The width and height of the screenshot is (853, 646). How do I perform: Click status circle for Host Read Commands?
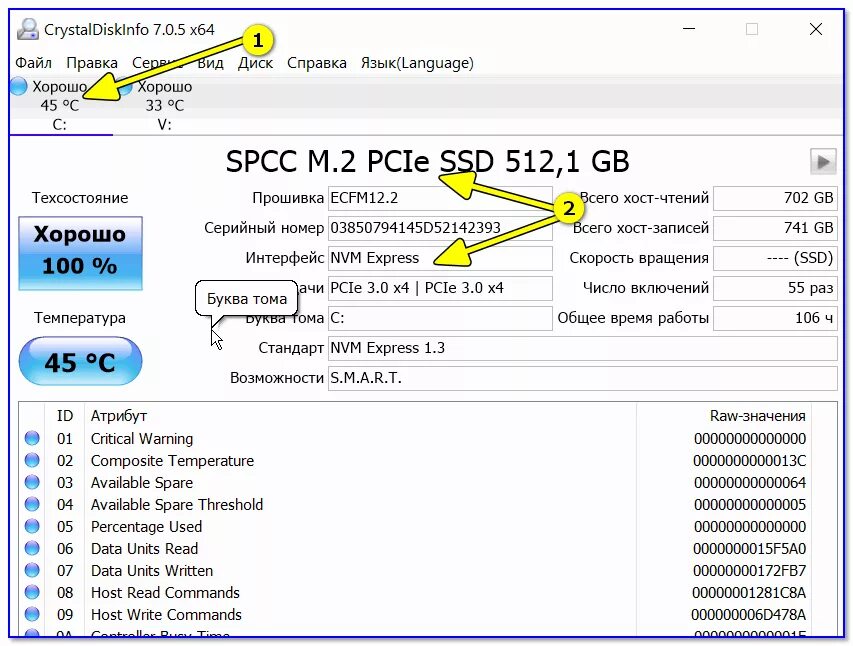[32, 592]
